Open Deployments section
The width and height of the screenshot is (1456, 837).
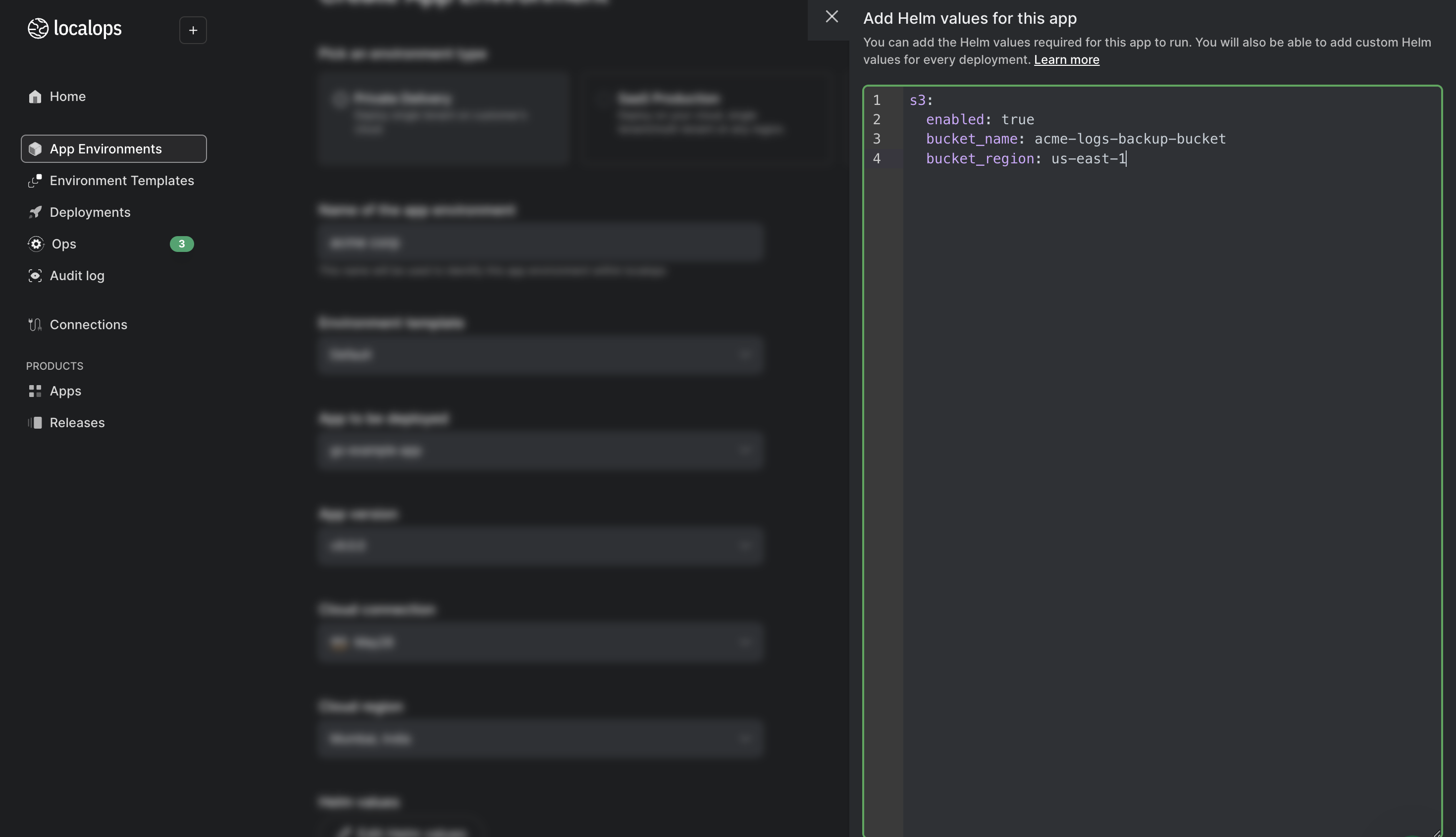pos(90,211)
